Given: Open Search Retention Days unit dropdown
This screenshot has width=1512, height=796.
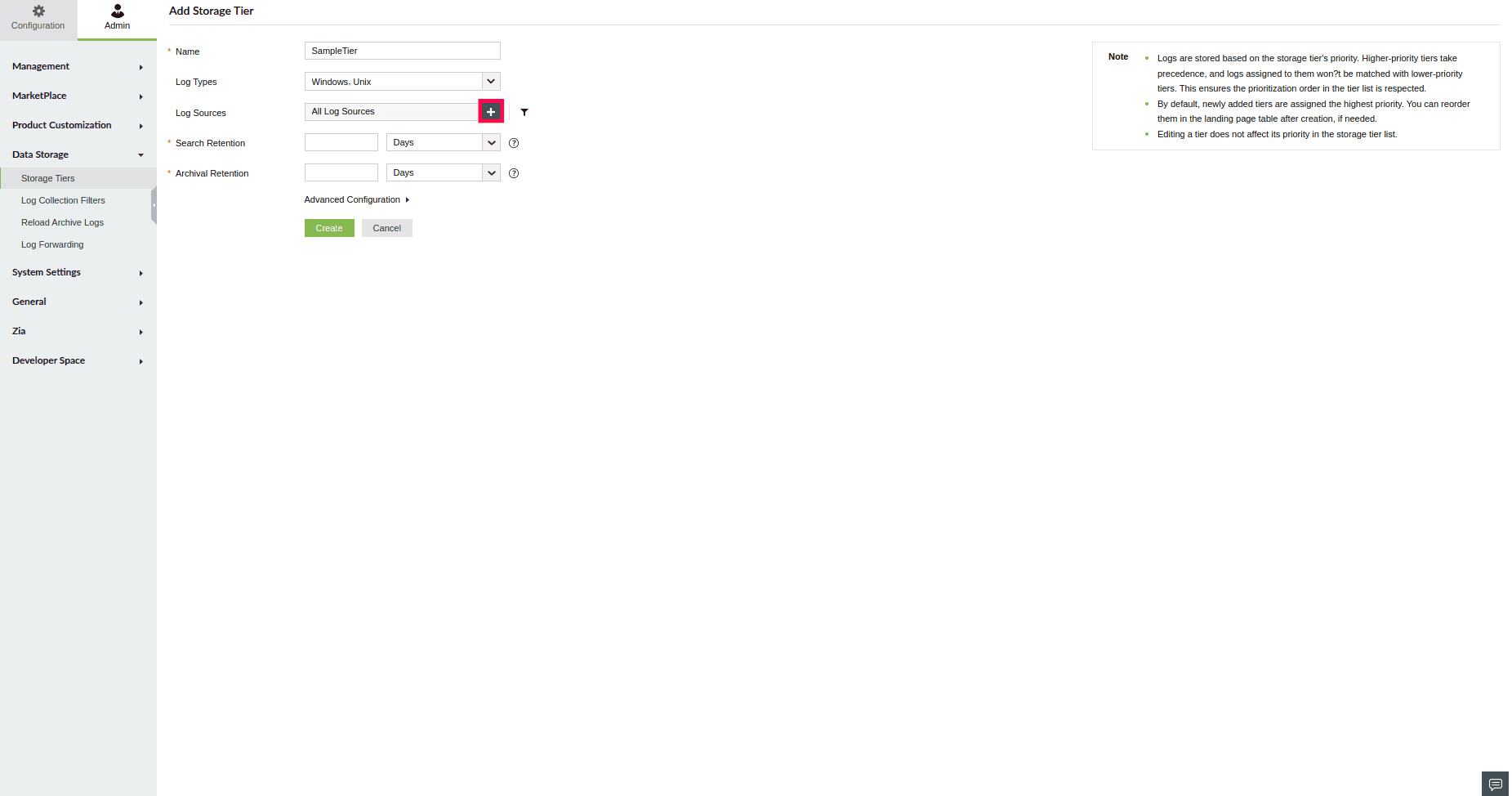Looking at the screenshot, I should pyautogui.click(x=443, y=142).
